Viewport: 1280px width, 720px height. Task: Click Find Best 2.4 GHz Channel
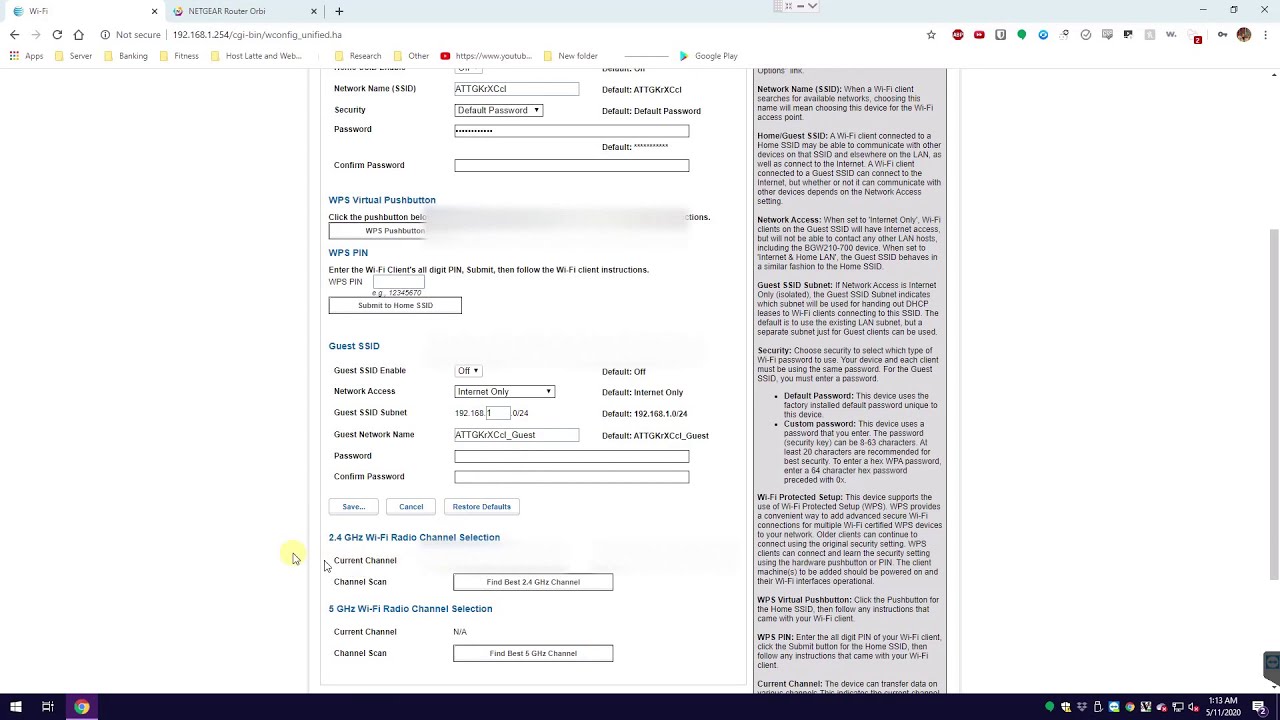tap(533, 582)
